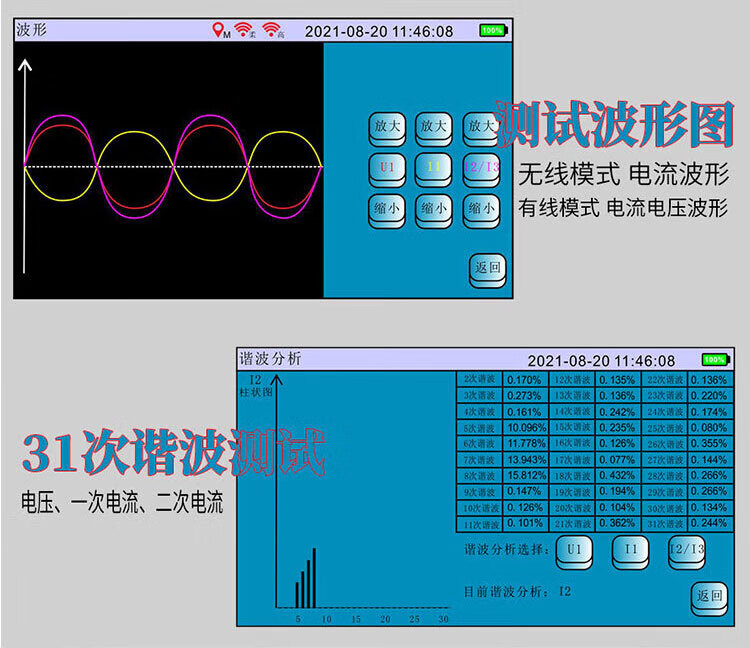Click the second red Wi-Fi signal icon

click(x=271, y=31)
